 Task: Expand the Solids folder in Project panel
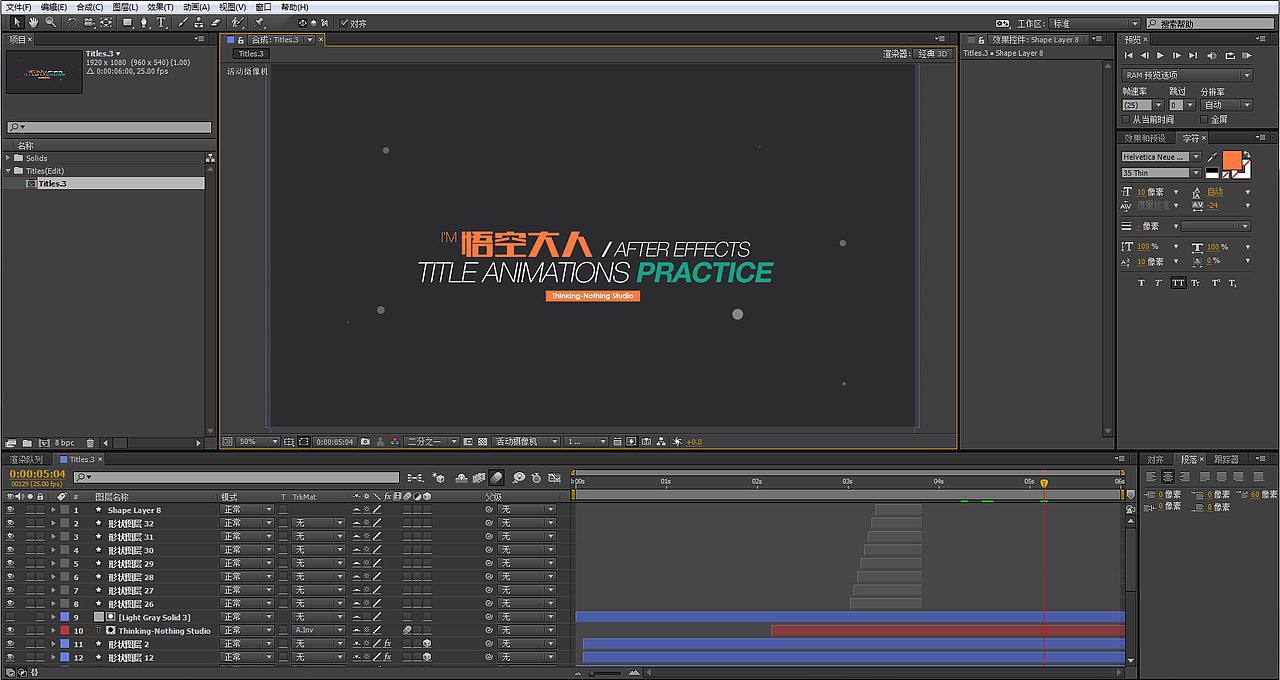click(8, 158)
